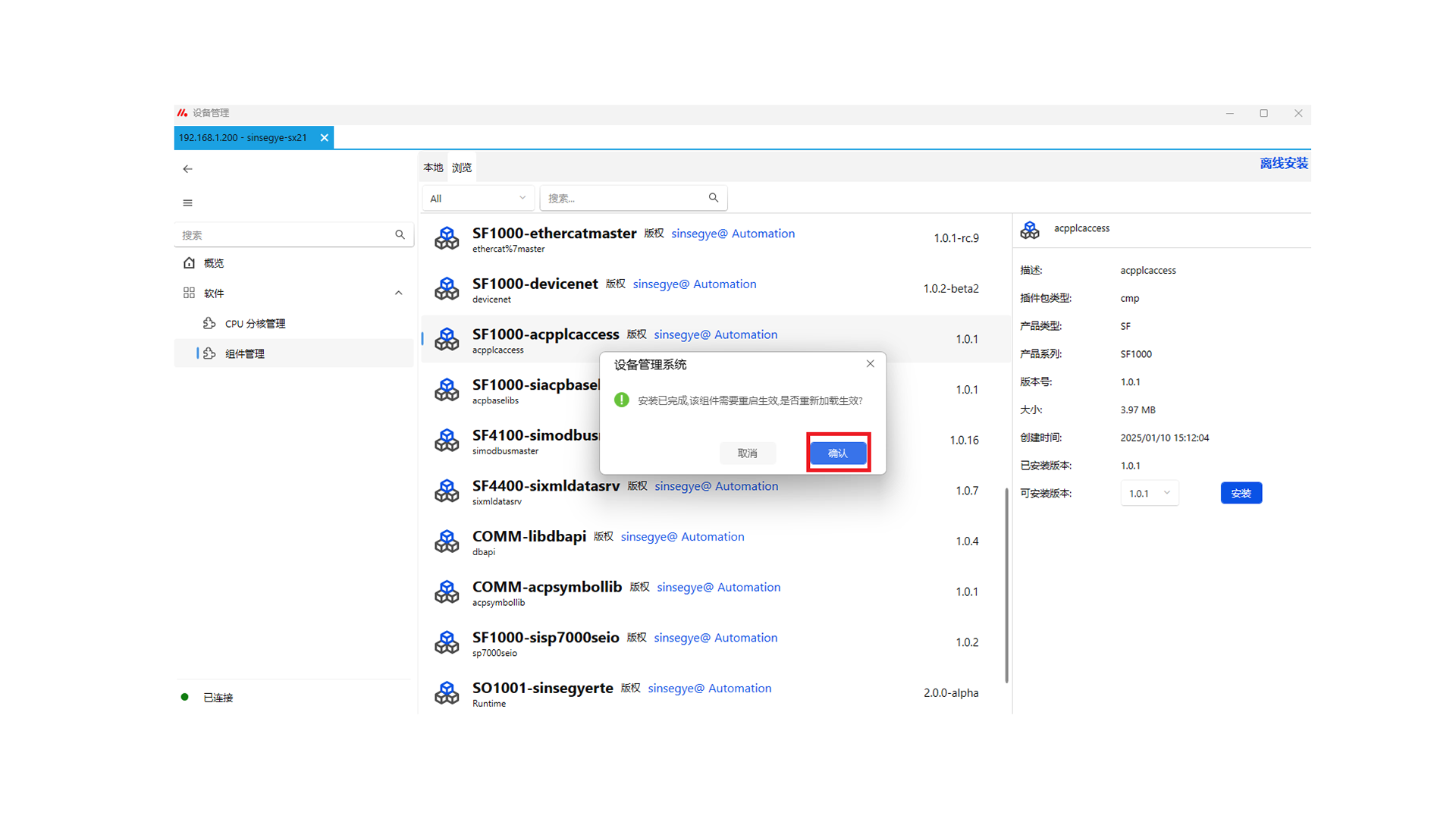The width and height of the screenshot is (1456, 819).
Task: Open the 可安装版本 1.0.1 version dropdown
Action: [1149, 493]
